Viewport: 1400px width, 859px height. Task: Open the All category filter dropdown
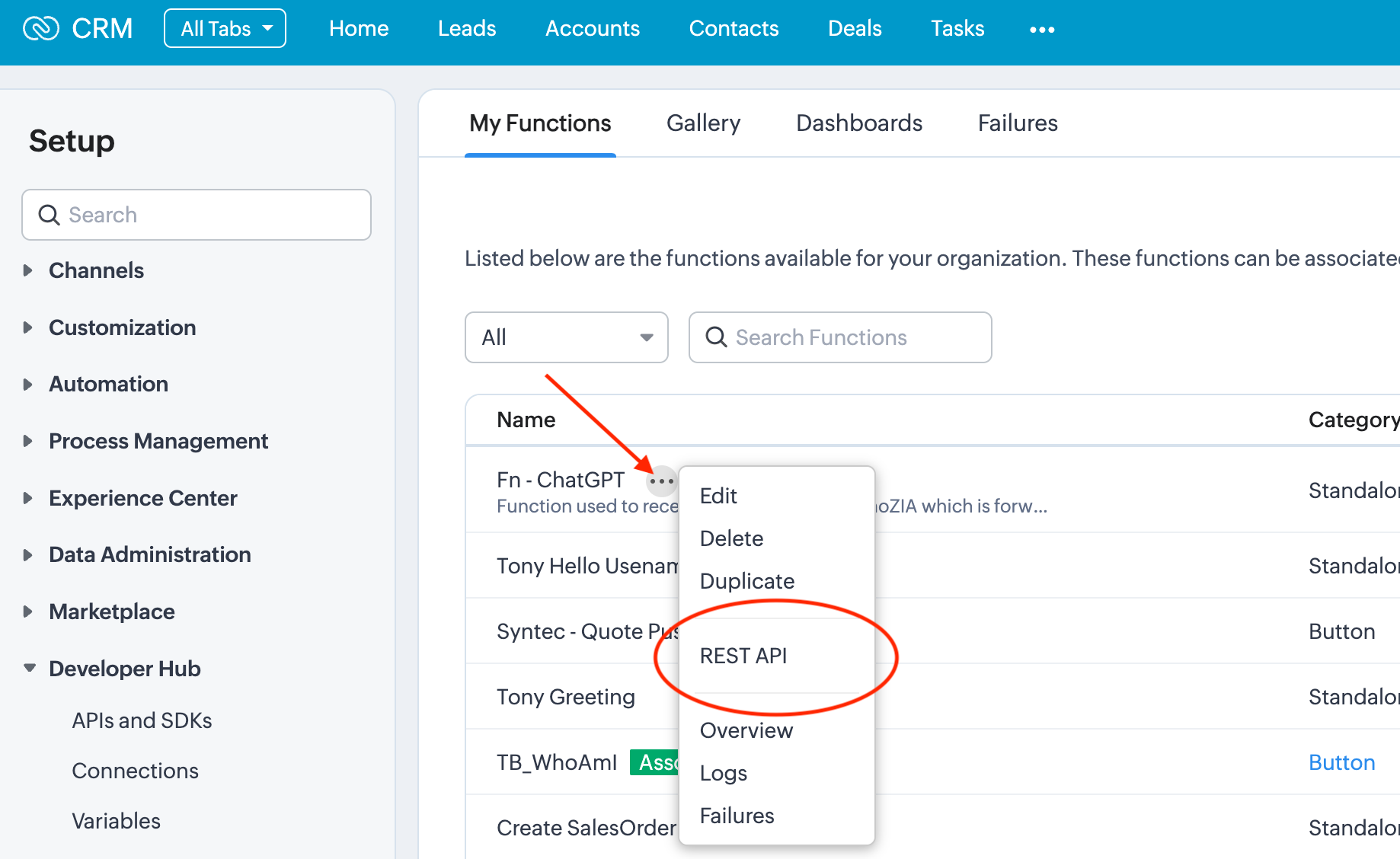pyautogui.click(x=566, y=337)
